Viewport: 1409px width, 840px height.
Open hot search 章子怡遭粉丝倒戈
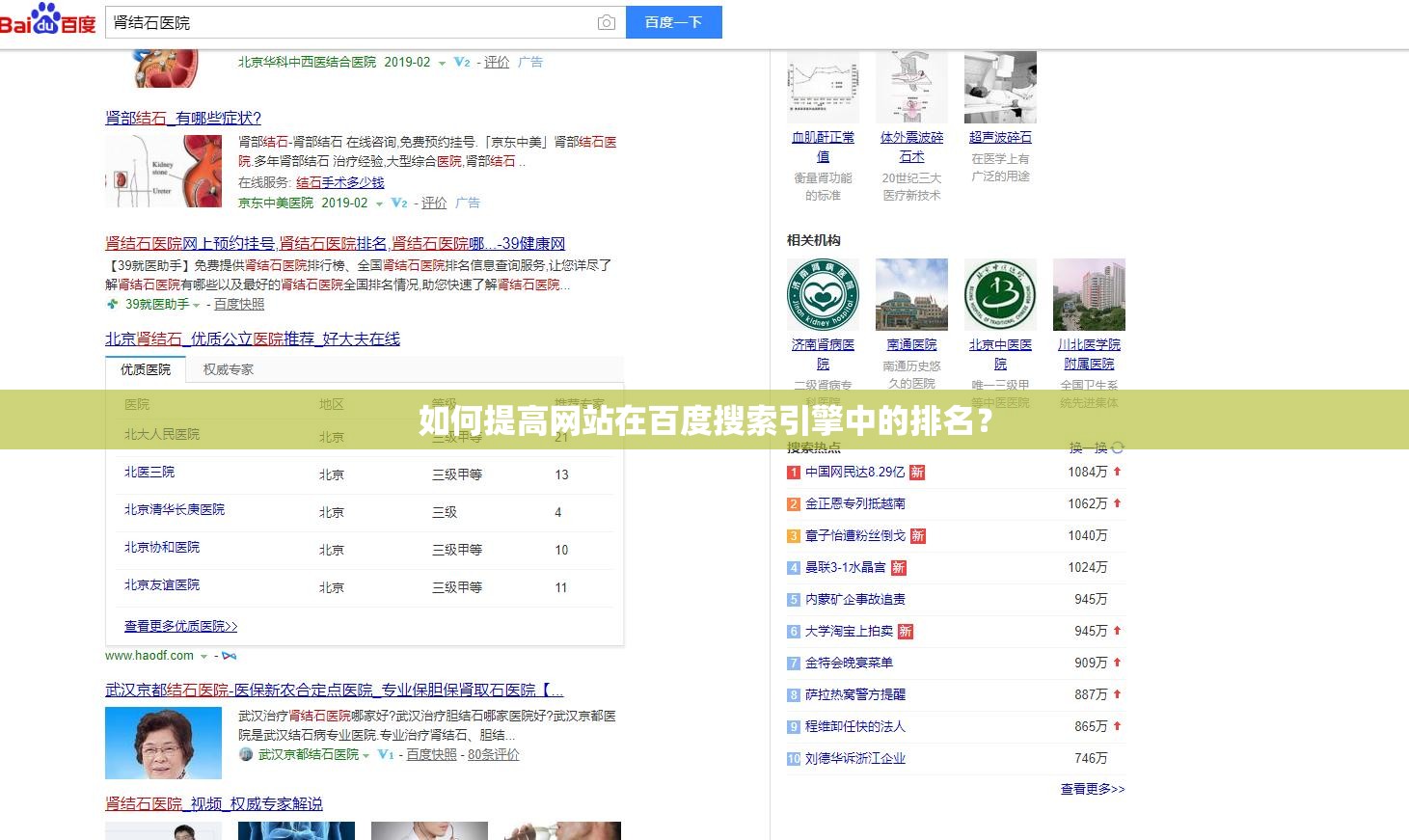point(855,535)
